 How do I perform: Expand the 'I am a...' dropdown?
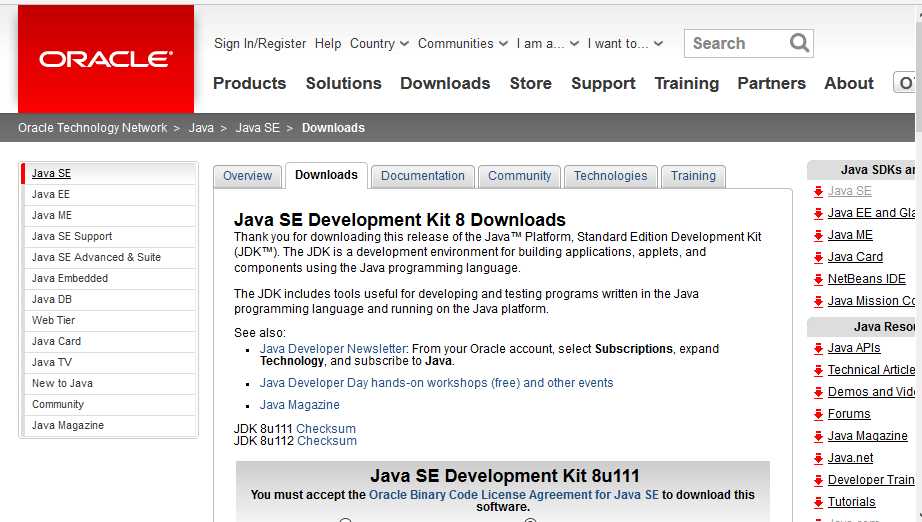click(547, 44)
